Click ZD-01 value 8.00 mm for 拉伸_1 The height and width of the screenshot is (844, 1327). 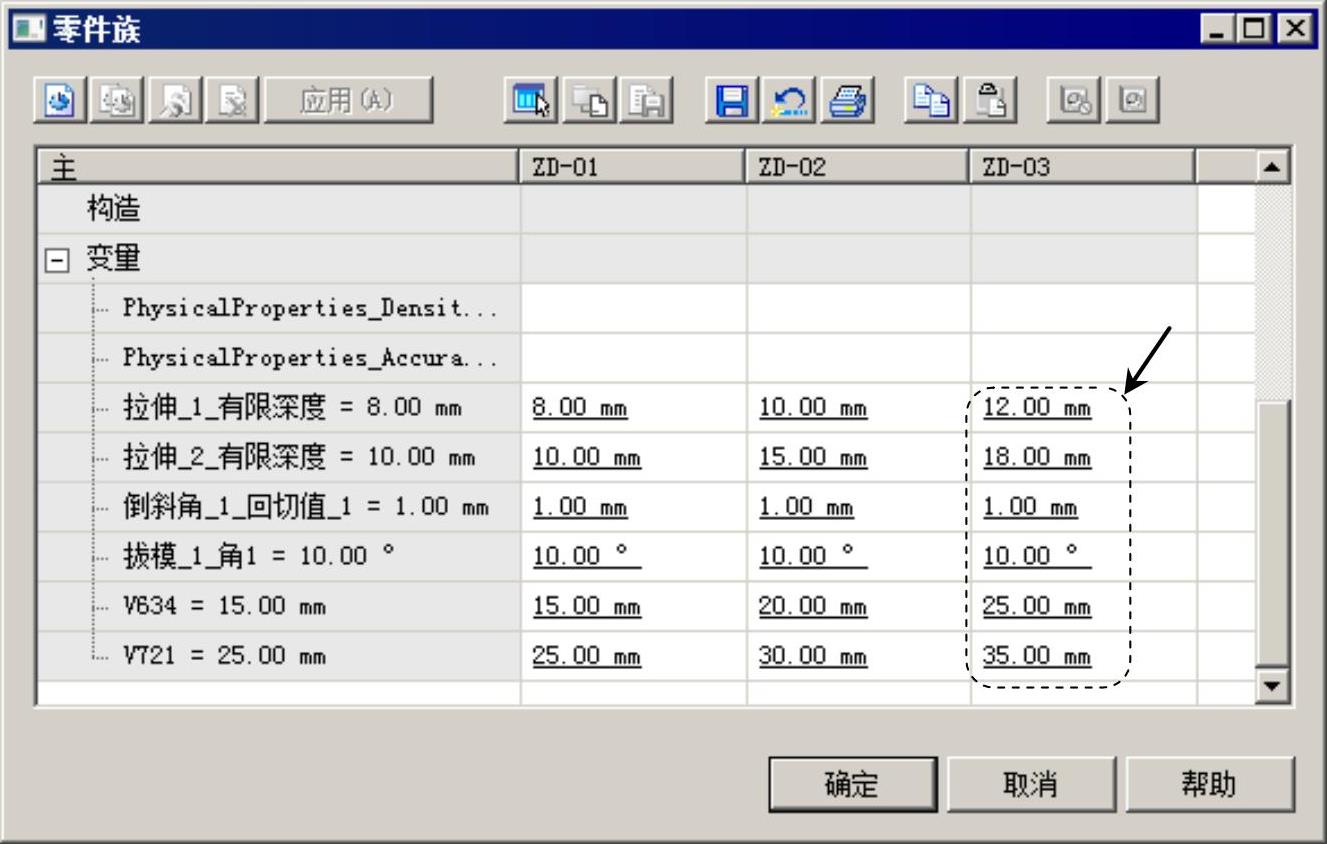(580, 408)
